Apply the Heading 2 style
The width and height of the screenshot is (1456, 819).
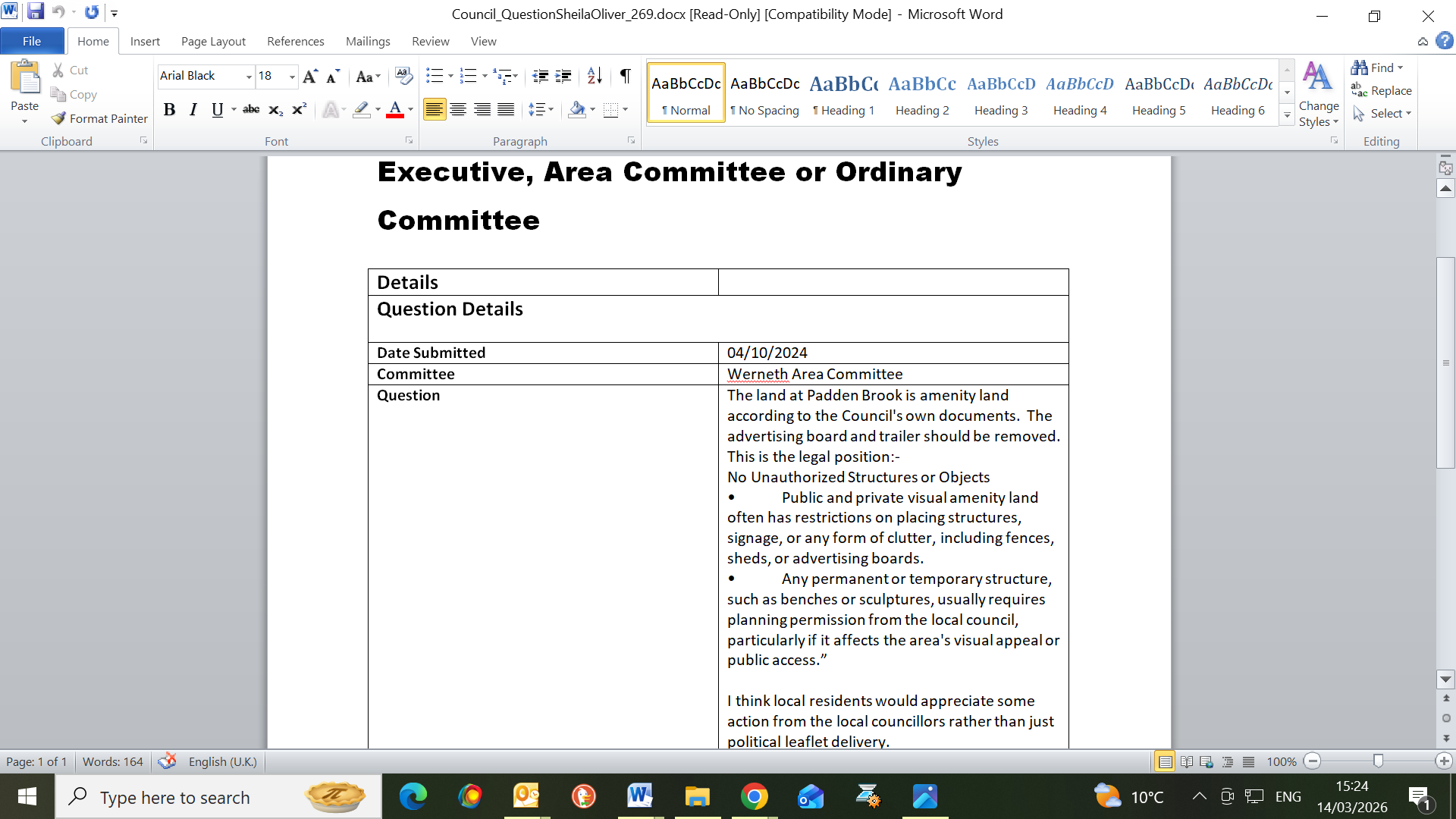pyautogui.click(x=922, y=93)
